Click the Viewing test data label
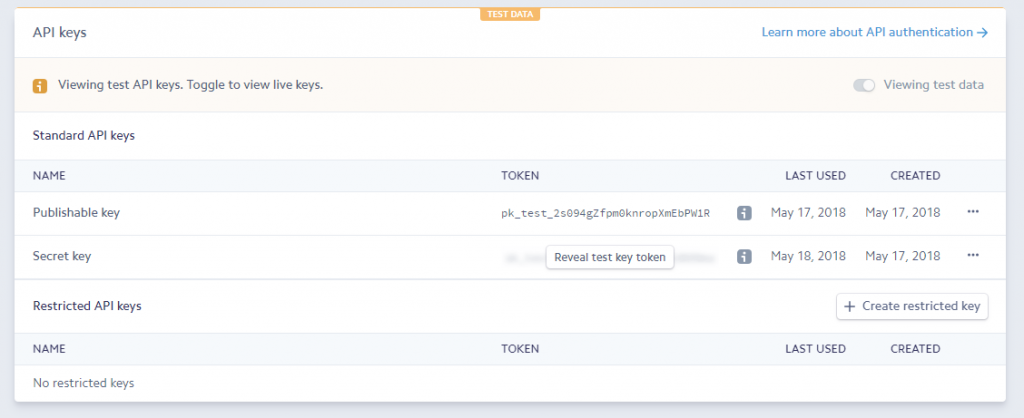This screenshot has width=1024, height=418. pyautogui.click(x=933, y=85)
